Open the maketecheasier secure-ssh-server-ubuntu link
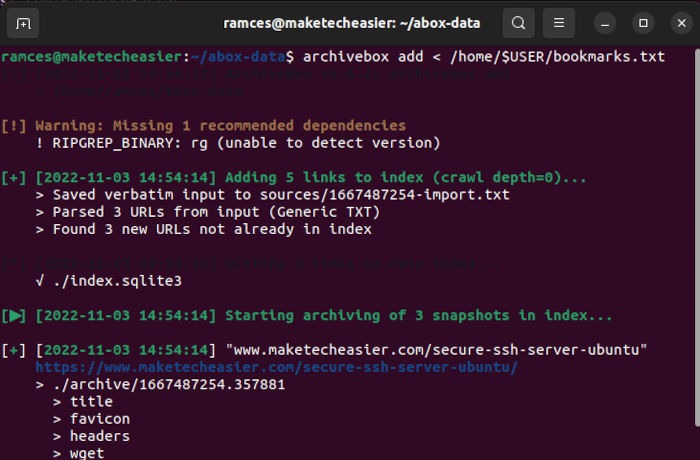 [277, 367]
